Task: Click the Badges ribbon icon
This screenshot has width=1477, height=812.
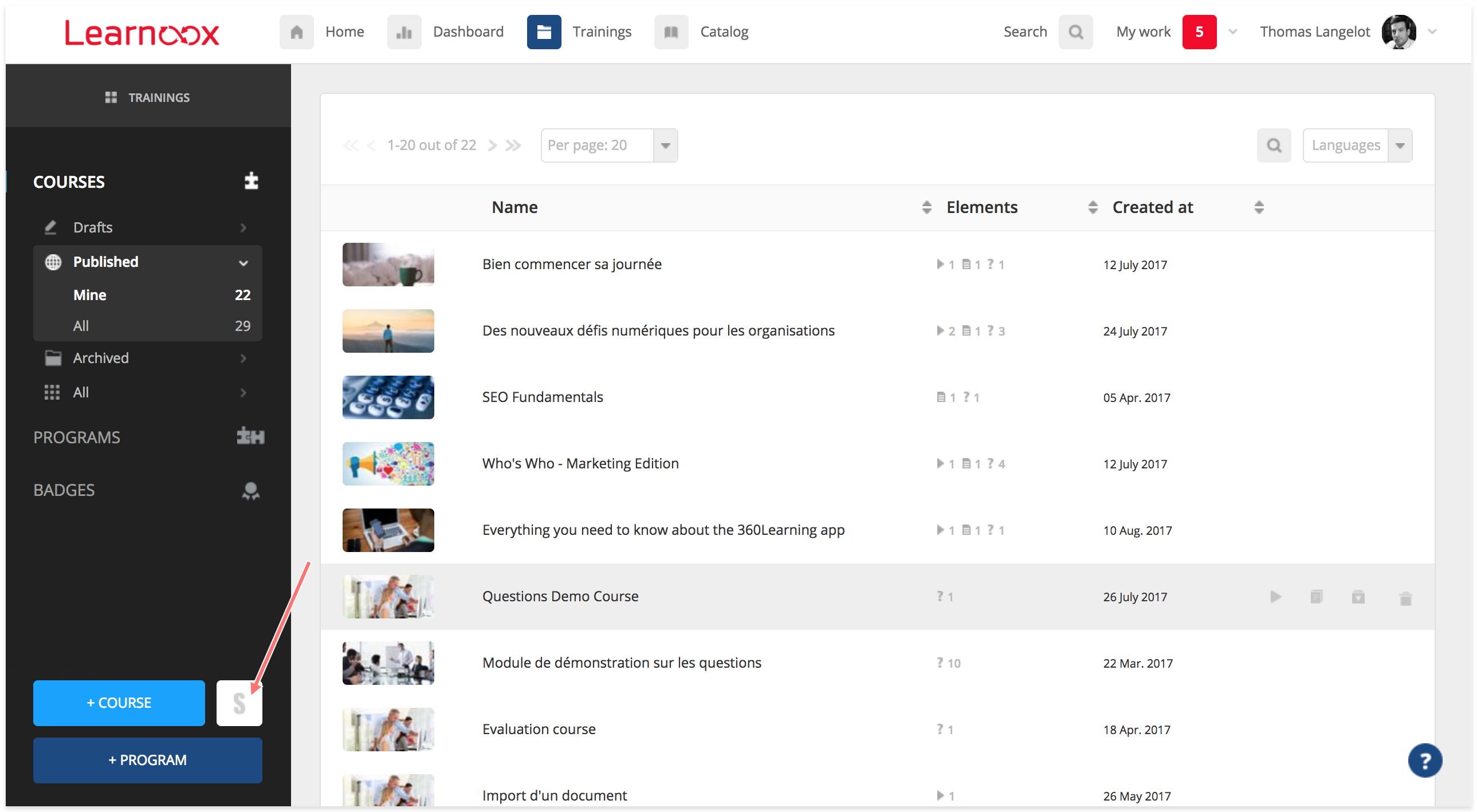Action: click(x=250, y=491)
